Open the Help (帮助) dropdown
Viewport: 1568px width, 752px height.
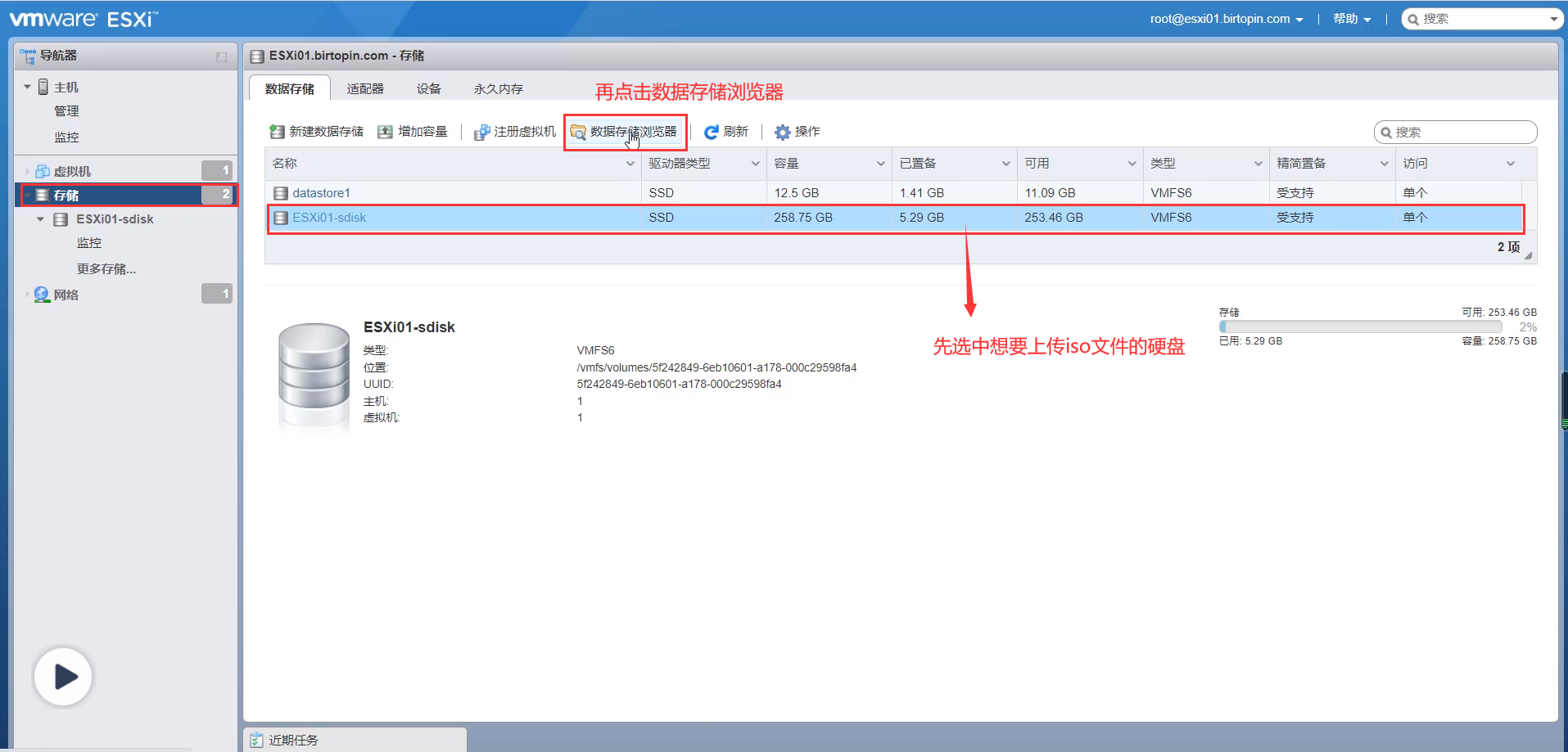1352,19
